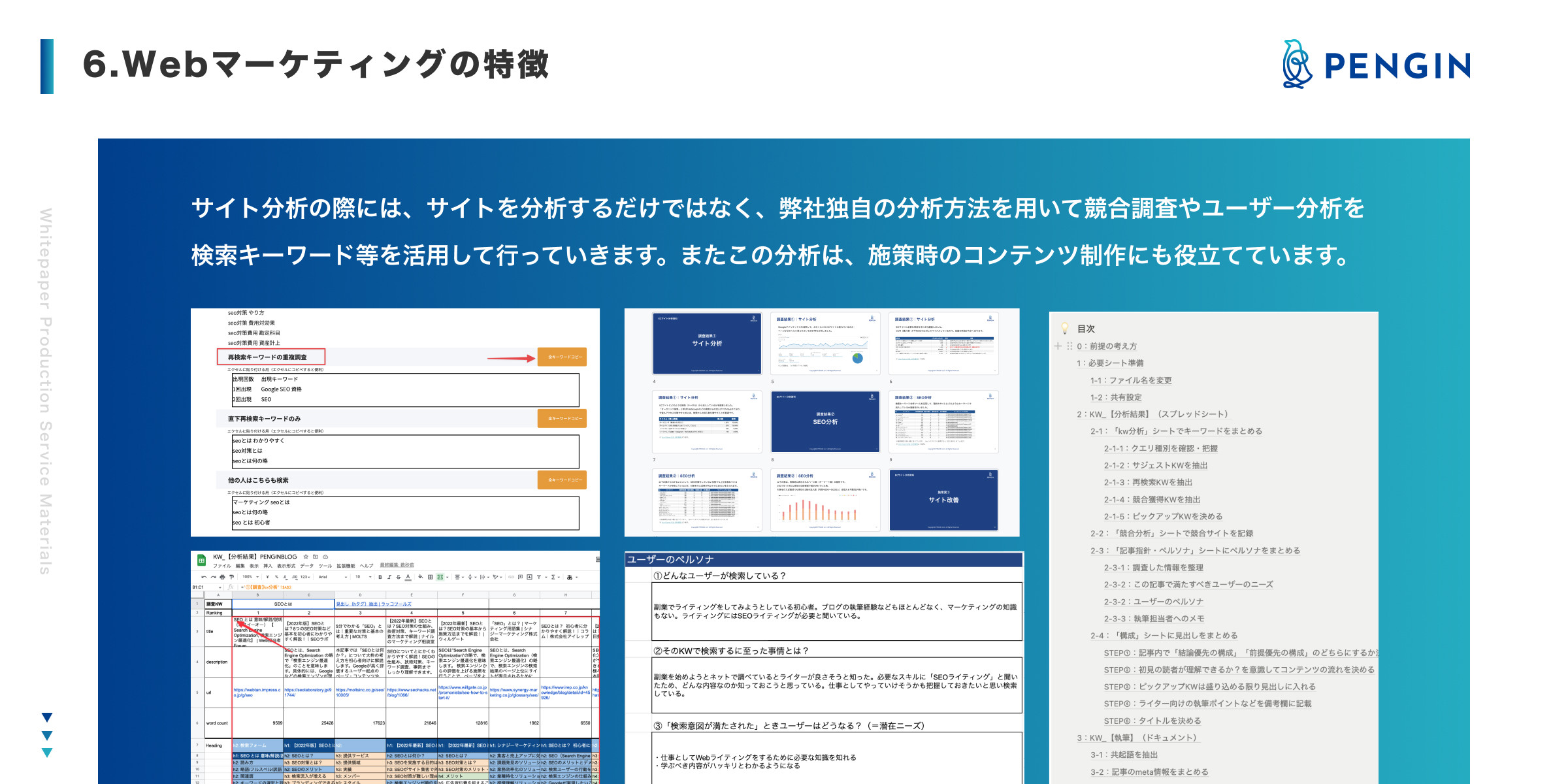Select the Paint format tool in Sheets toolbar
The image size is (1568, 784).
pyautogui.click(x=232, y=577)
